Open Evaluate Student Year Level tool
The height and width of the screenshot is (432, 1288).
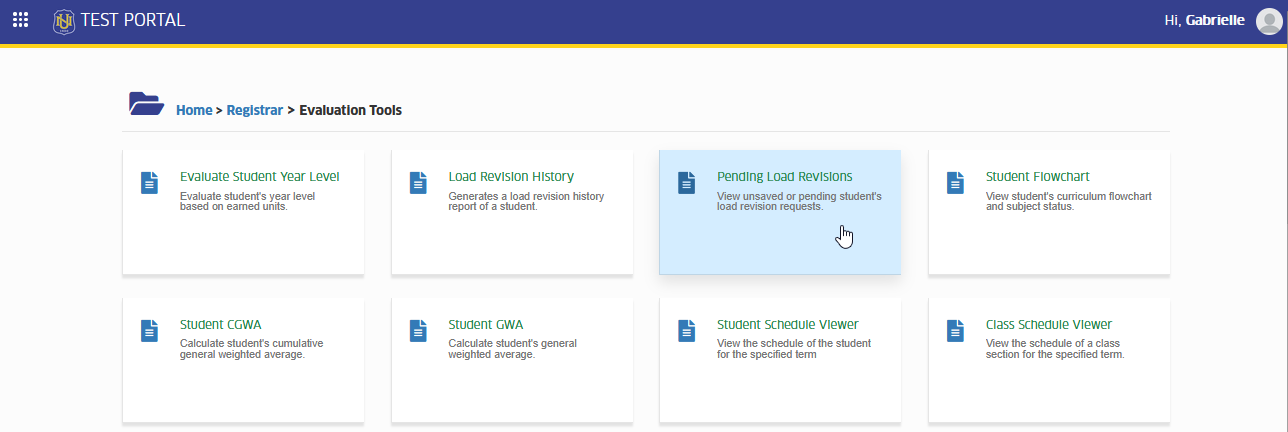(260, 177)
